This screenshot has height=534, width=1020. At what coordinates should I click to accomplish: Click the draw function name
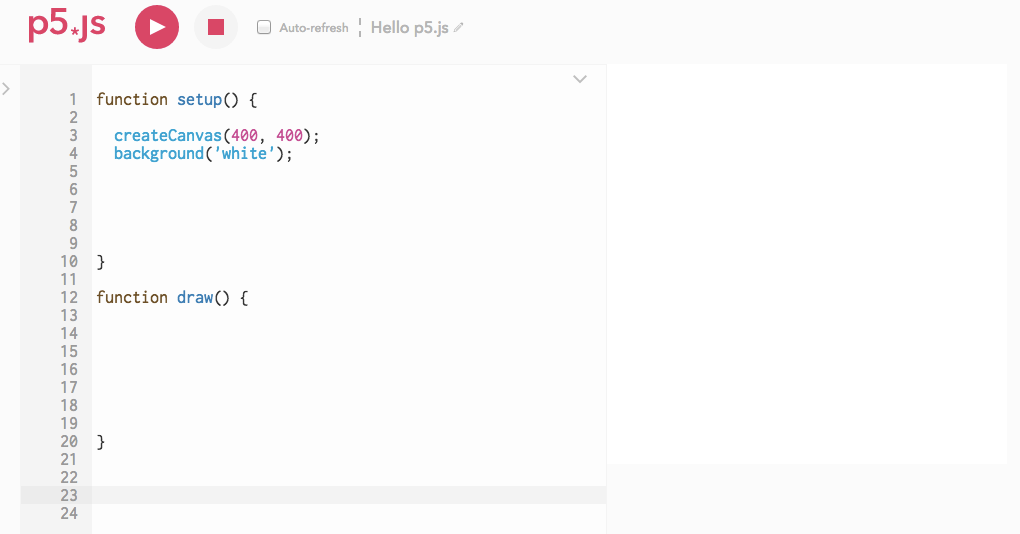tap(195, 297)
